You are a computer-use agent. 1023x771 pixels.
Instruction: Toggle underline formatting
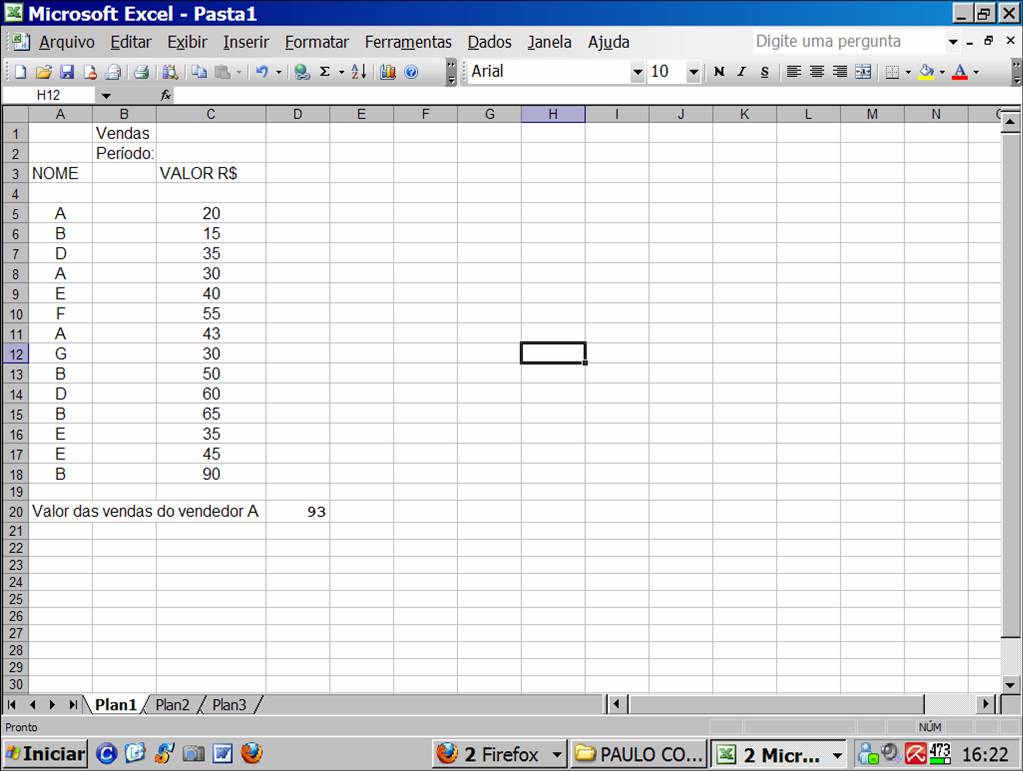(x=764, y=71)
